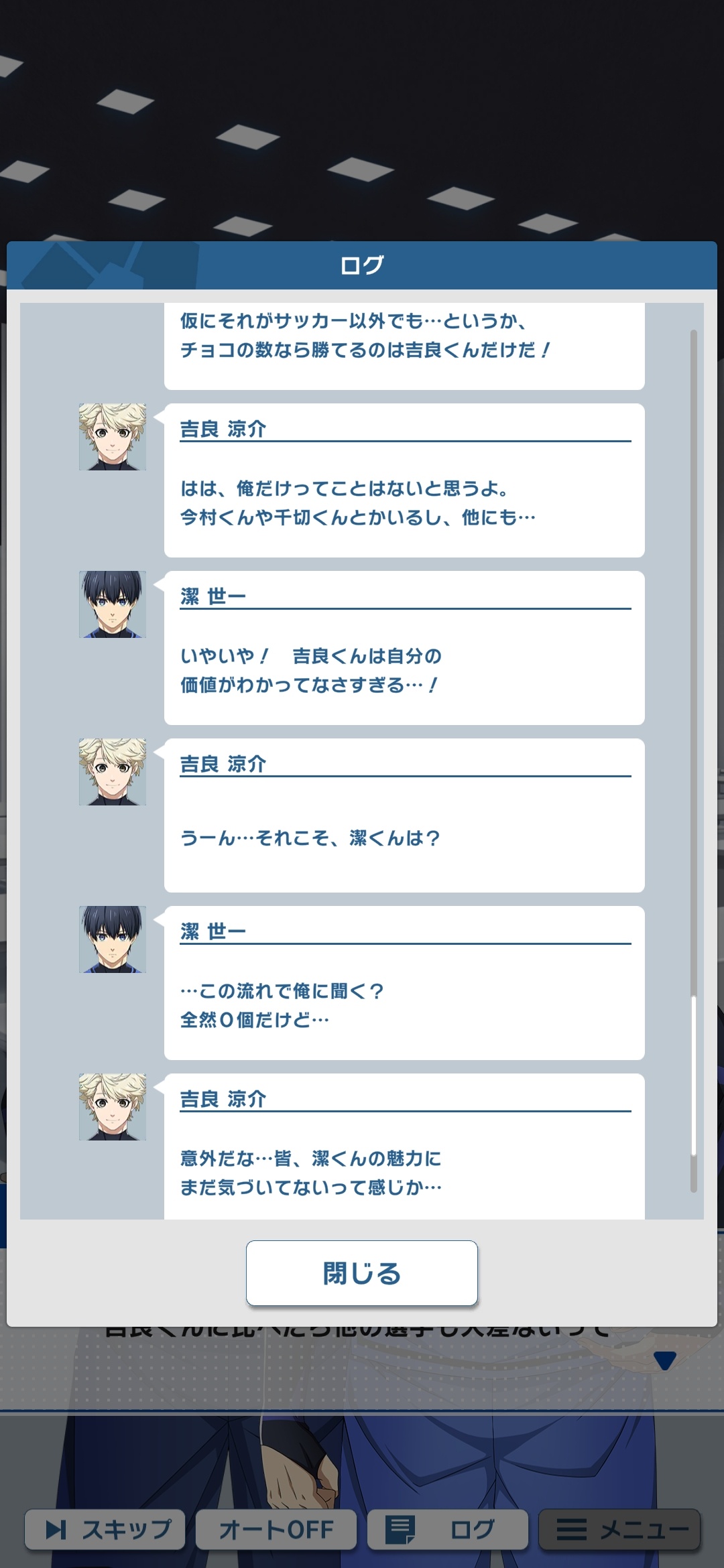This screenshot has height=1568, width=724.
Task: Click the blue advance-dialogue triangle arrow
Action: [x=664, y=1360]
